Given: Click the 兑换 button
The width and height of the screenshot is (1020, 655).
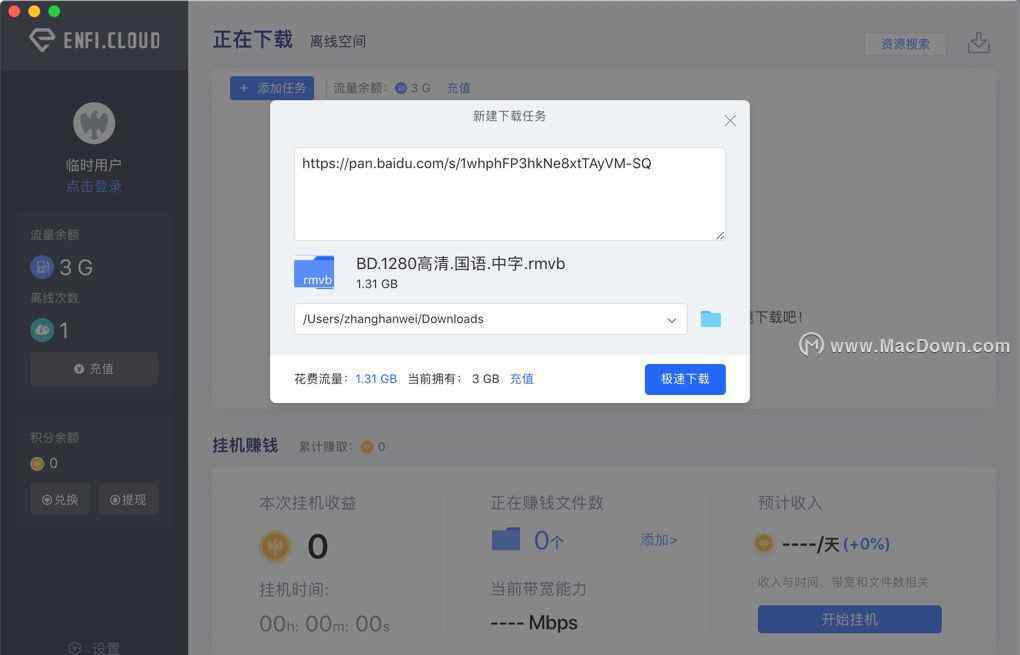Looking at the screenshot, I should 60,500.
